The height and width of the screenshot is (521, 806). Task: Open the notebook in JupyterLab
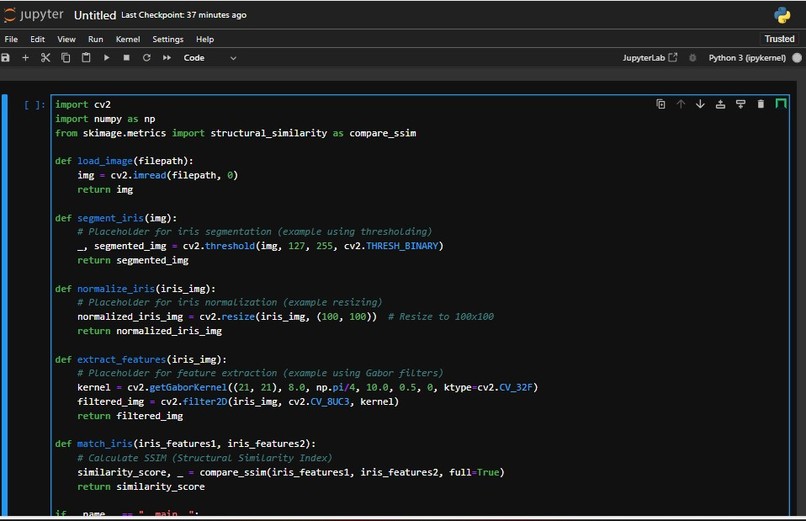[x=650, y=58]
